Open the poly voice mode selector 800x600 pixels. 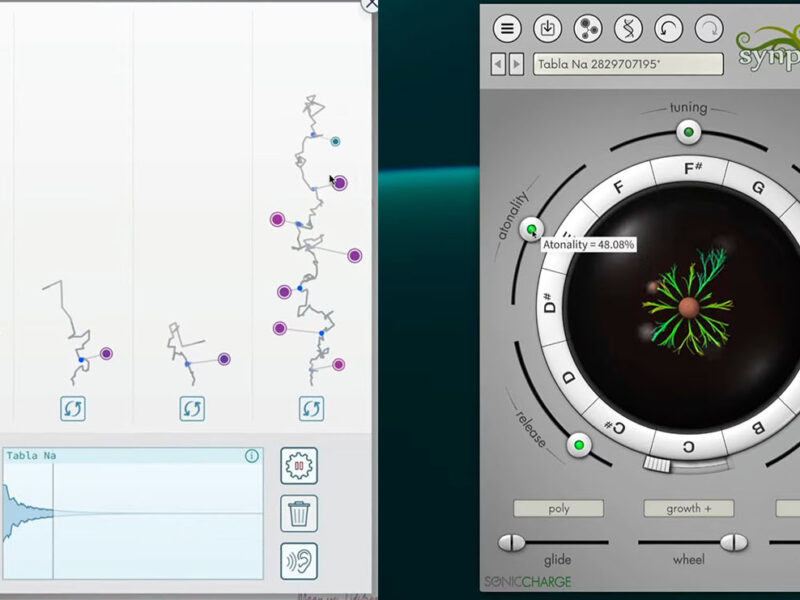pos(558,508)
